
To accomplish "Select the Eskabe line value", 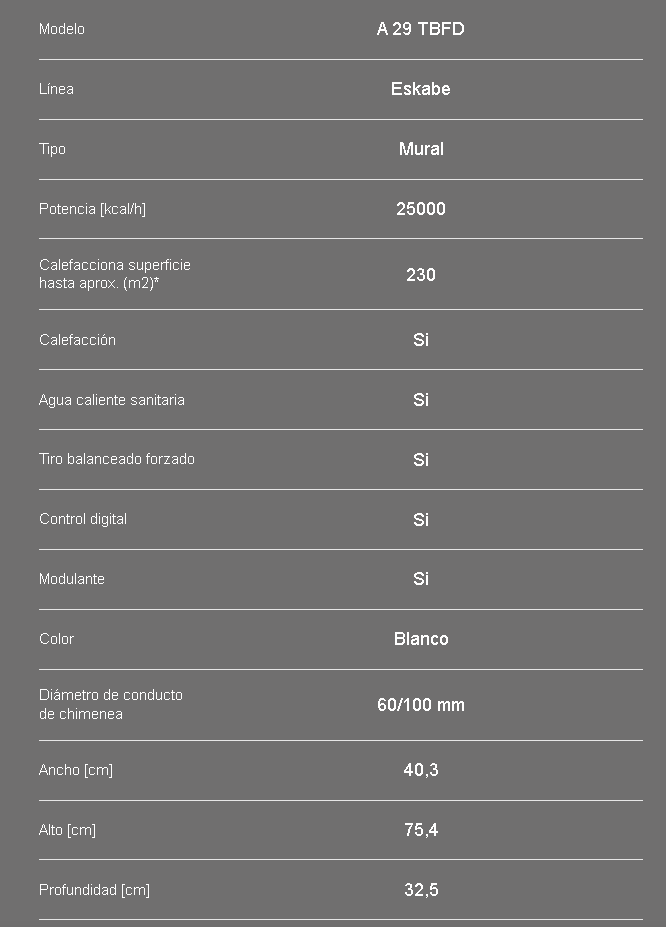I will (x=420, y=89).
